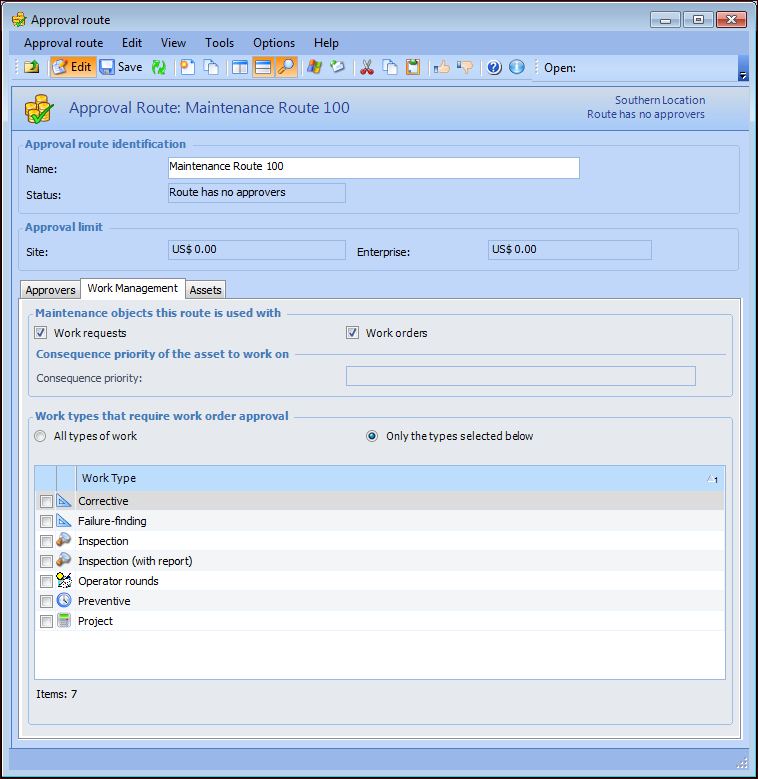The height and width of the screenshot is (779, 758).
Task: Check Inspection (with report) checkbox
Action: click(x=46, y=561)
